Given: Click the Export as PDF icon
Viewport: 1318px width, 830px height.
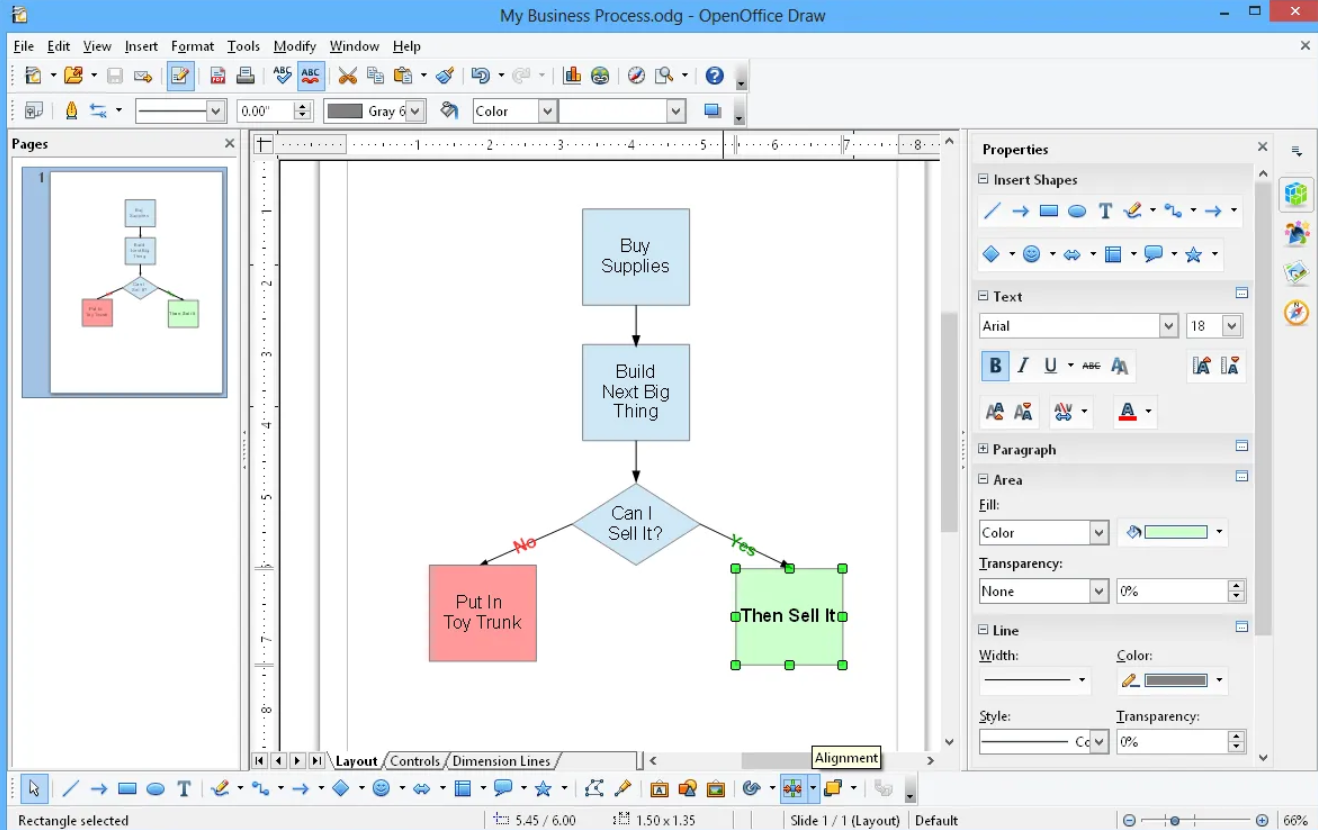Looking at the screenshot, I should tap(217, 76).
